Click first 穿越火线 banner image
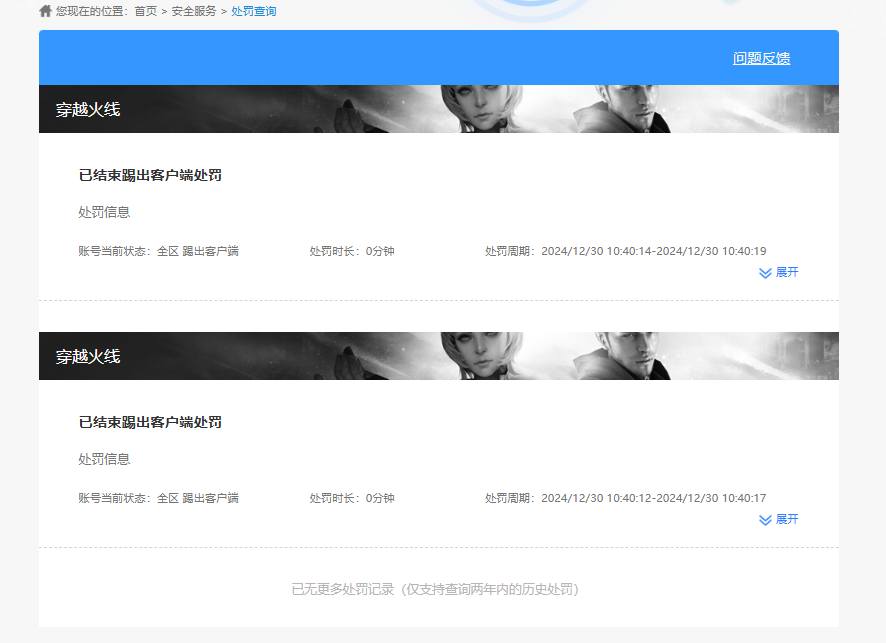This screenshot has height=643, width=886. pyautogui.click(x=438, y=109)
